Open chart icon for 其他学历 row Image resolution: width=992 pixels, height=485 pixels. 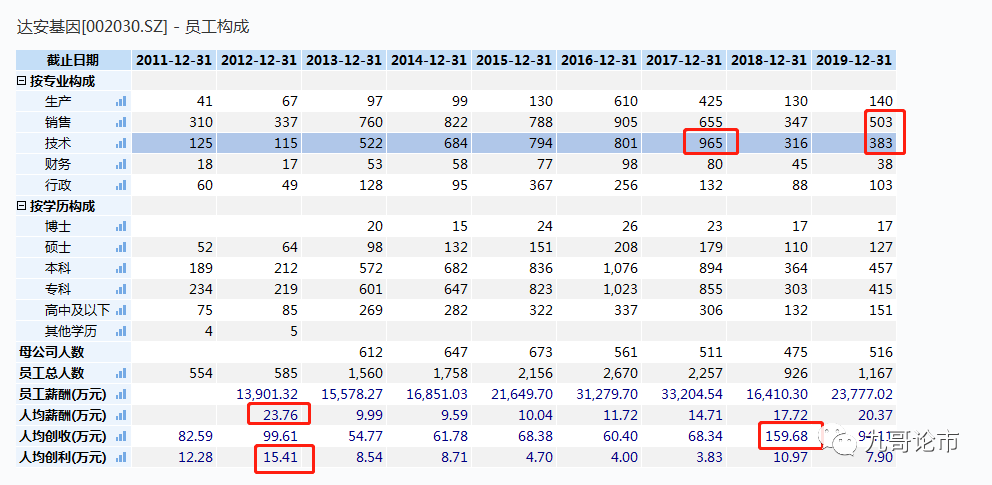(121, 331)
